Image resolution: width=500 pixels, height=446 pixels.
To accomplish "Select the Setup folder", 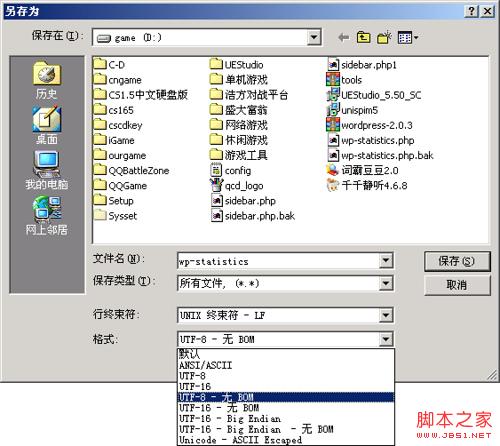I will 113,201.
